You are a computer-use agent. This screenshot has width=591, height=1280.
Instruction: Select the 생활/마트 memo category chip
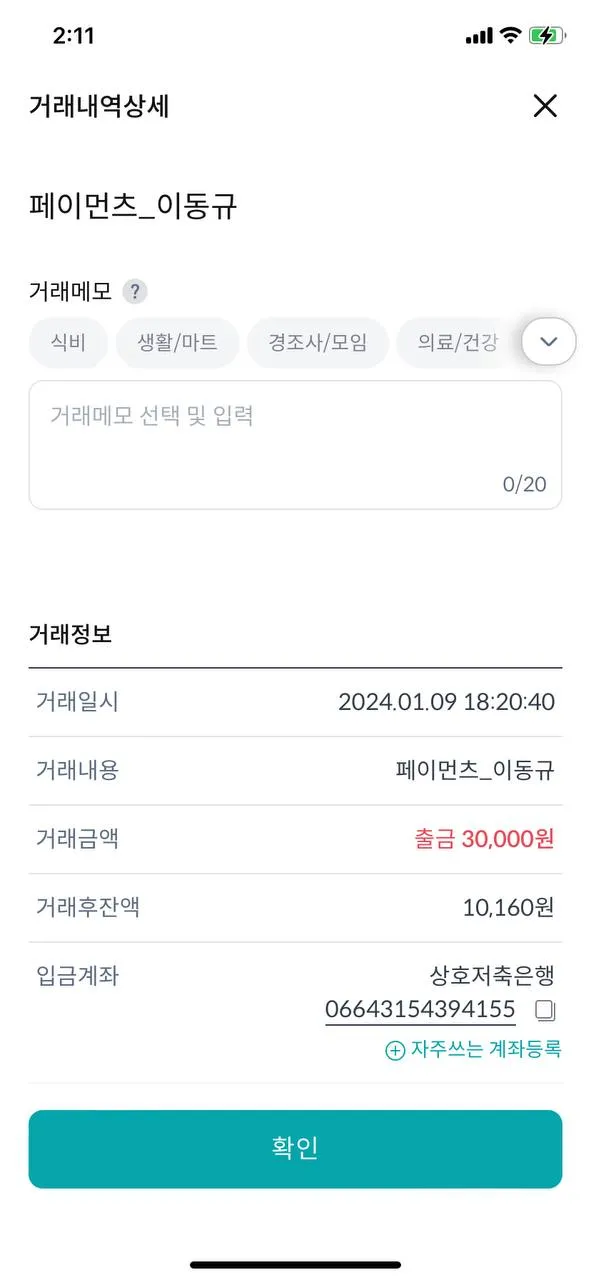pos(178,343)
